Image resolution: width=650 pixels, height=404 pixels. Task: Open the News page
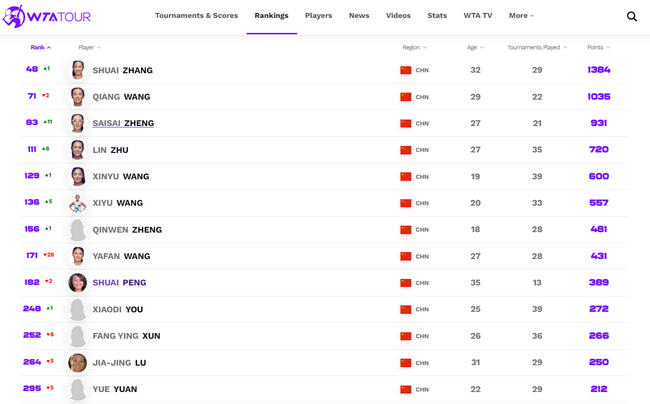click(359, 15)
